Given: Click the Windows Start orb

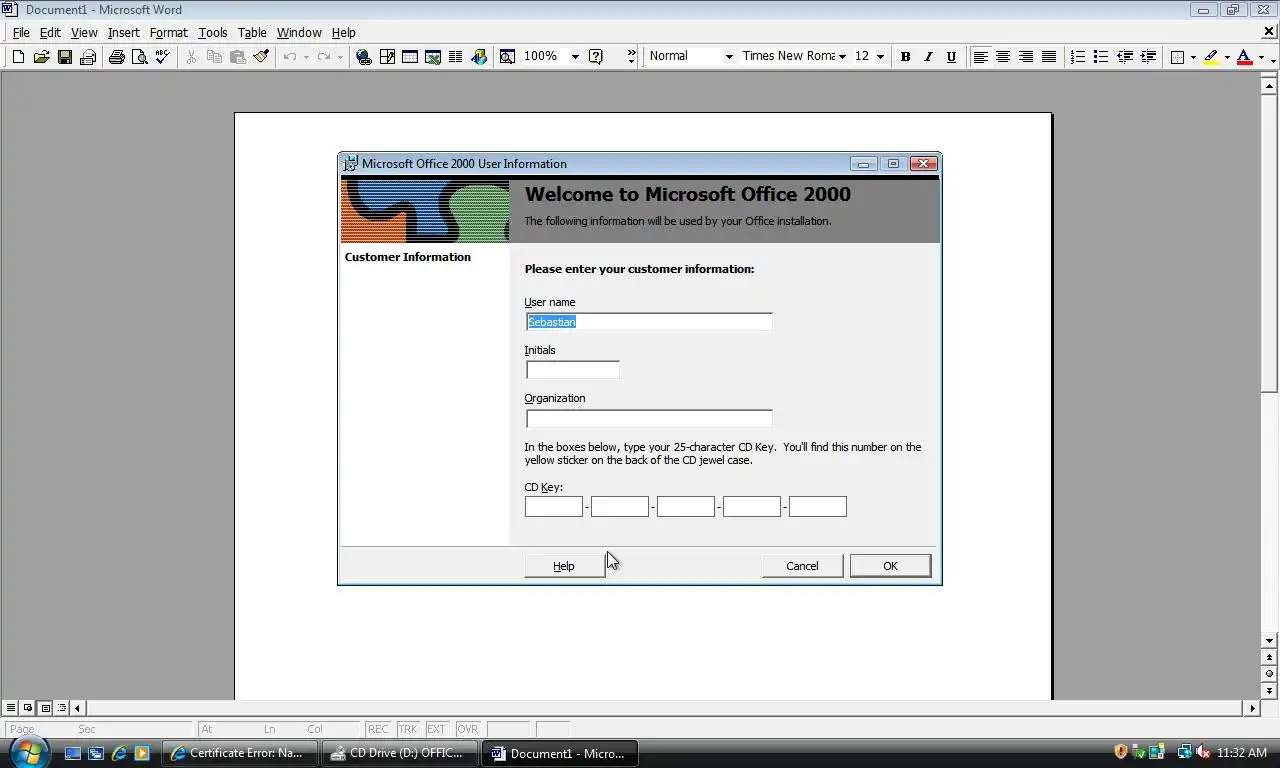Looking at the screenshot, I should click(x=28, y=752).
